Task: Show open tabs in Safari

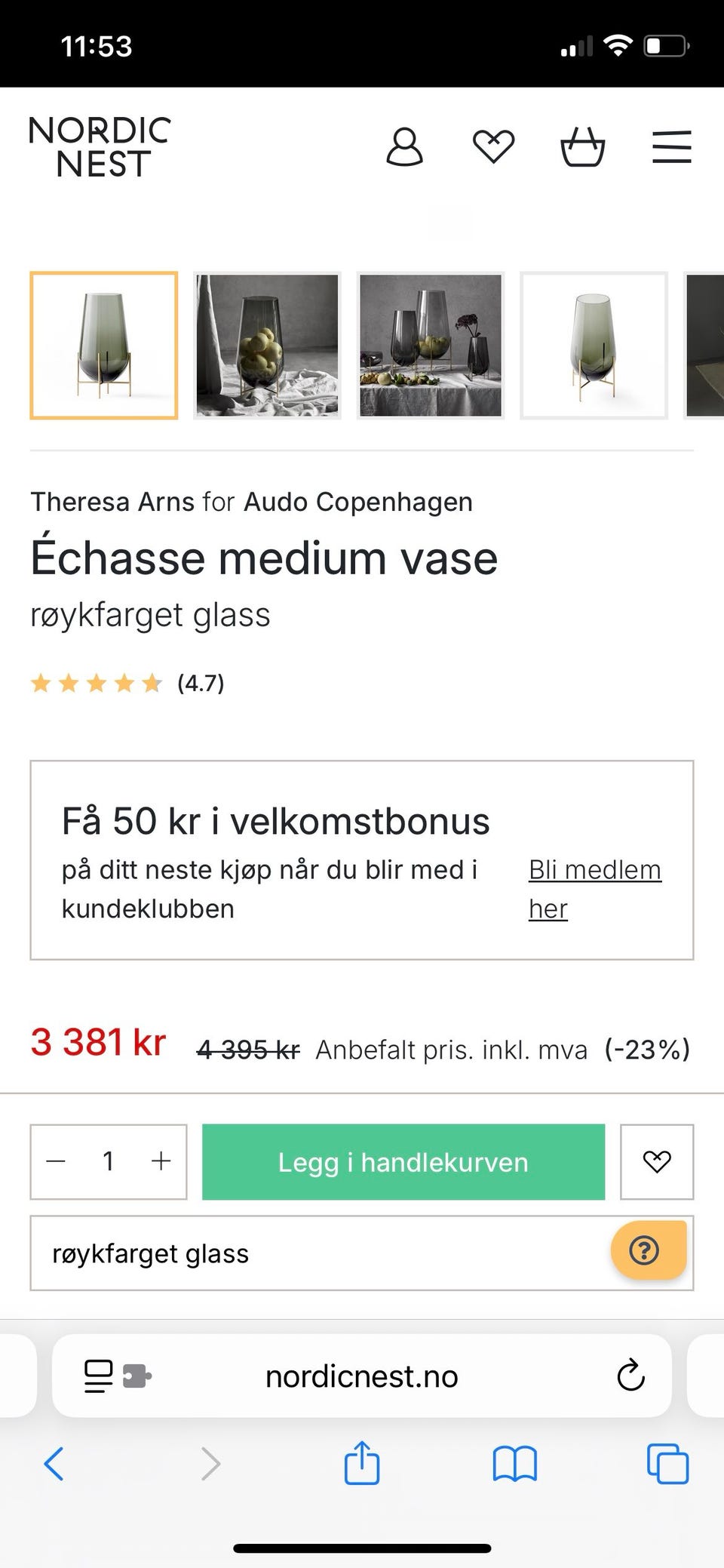Action: coord(667,1464)
